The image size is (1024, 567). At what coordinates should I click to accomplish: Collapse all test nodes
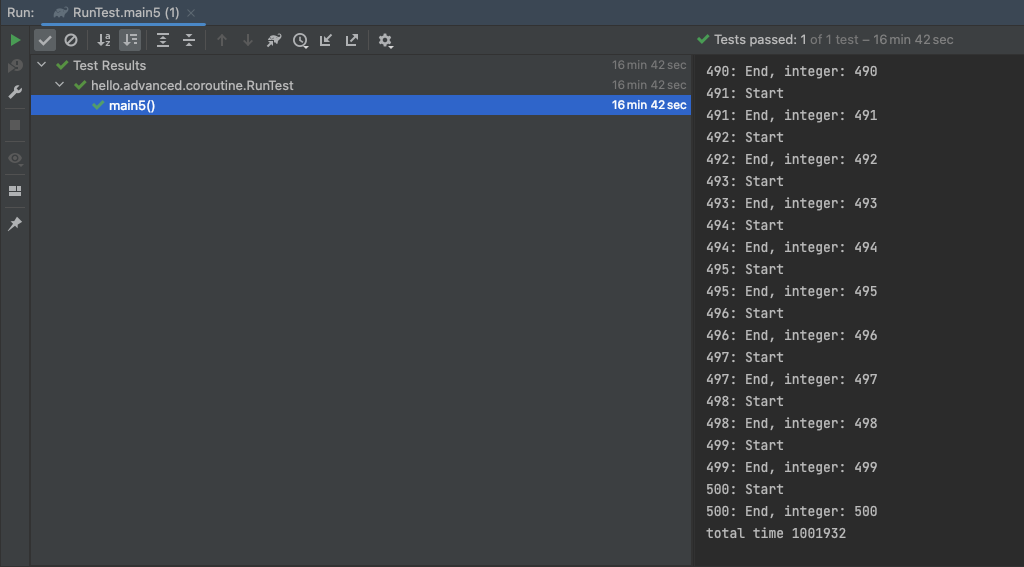coord(189,40)
